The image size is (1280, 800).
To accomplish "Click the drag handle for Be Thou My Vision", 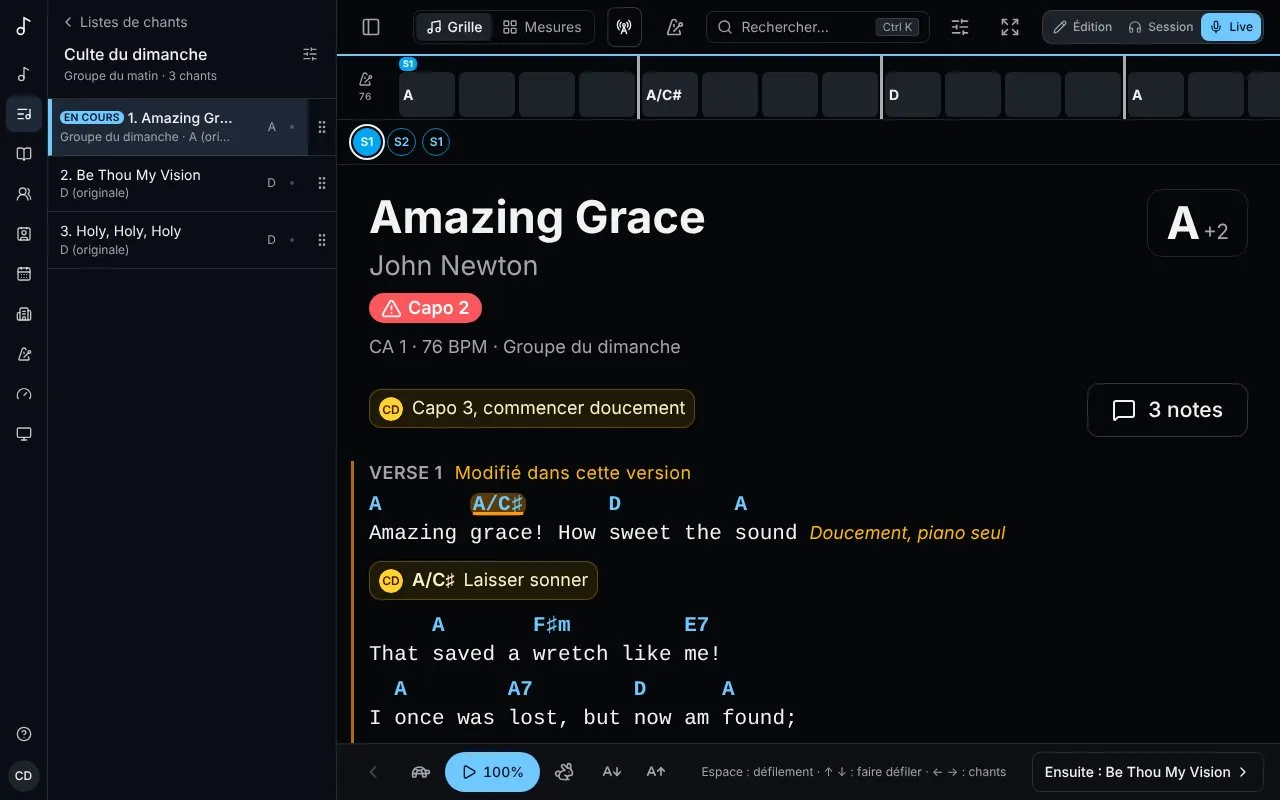I will [x=322, y=183].
